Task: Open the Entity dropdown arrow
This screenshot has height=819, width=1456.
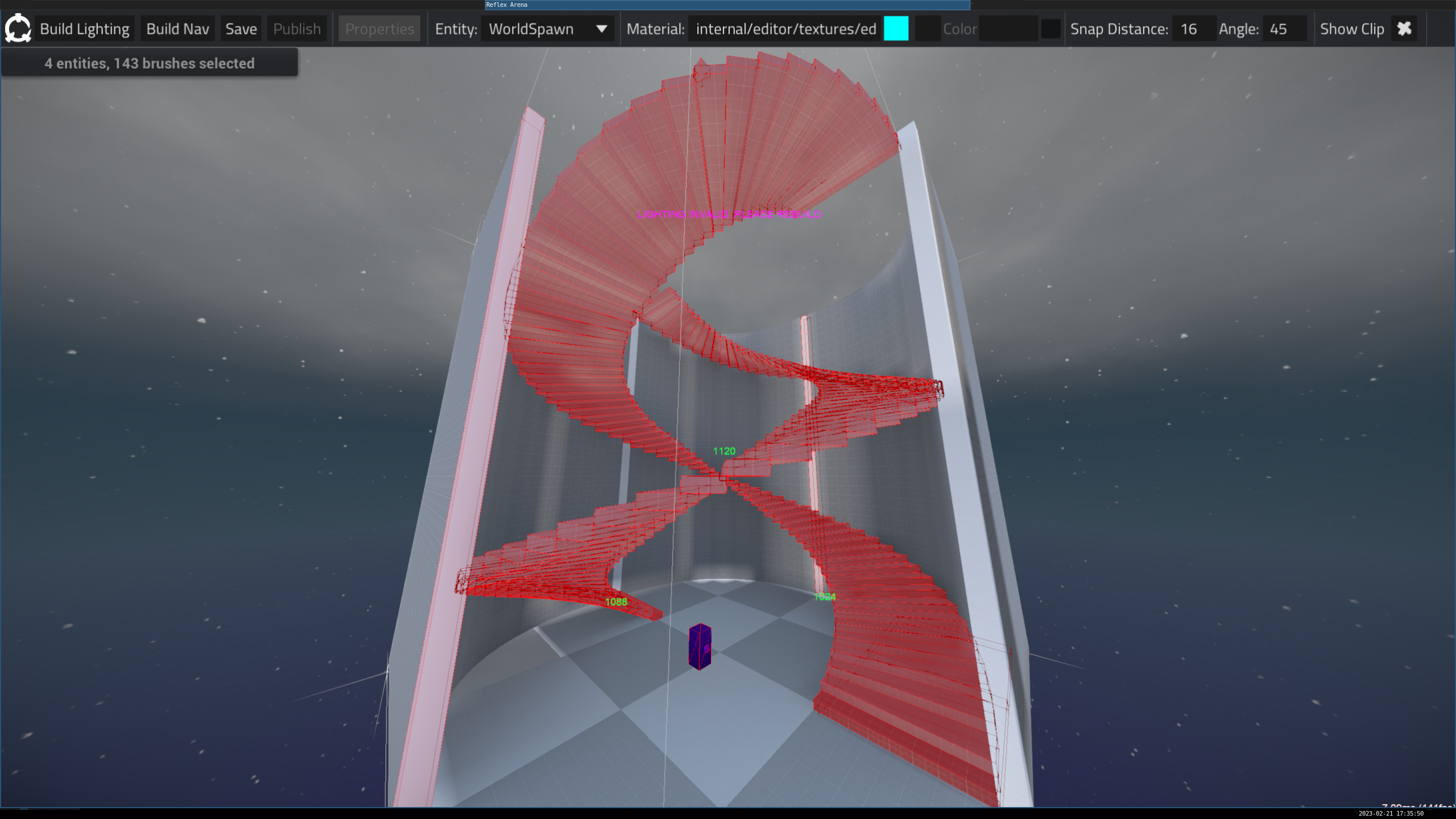Action: 601,28
